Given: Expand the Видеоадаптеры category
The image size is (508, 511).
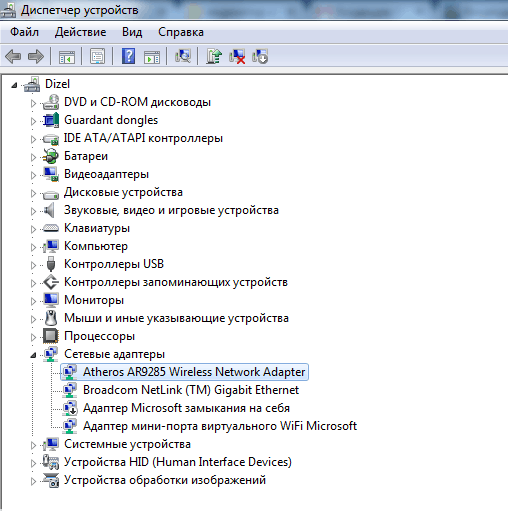Looking at the screenshot, I should coord(33,175).
